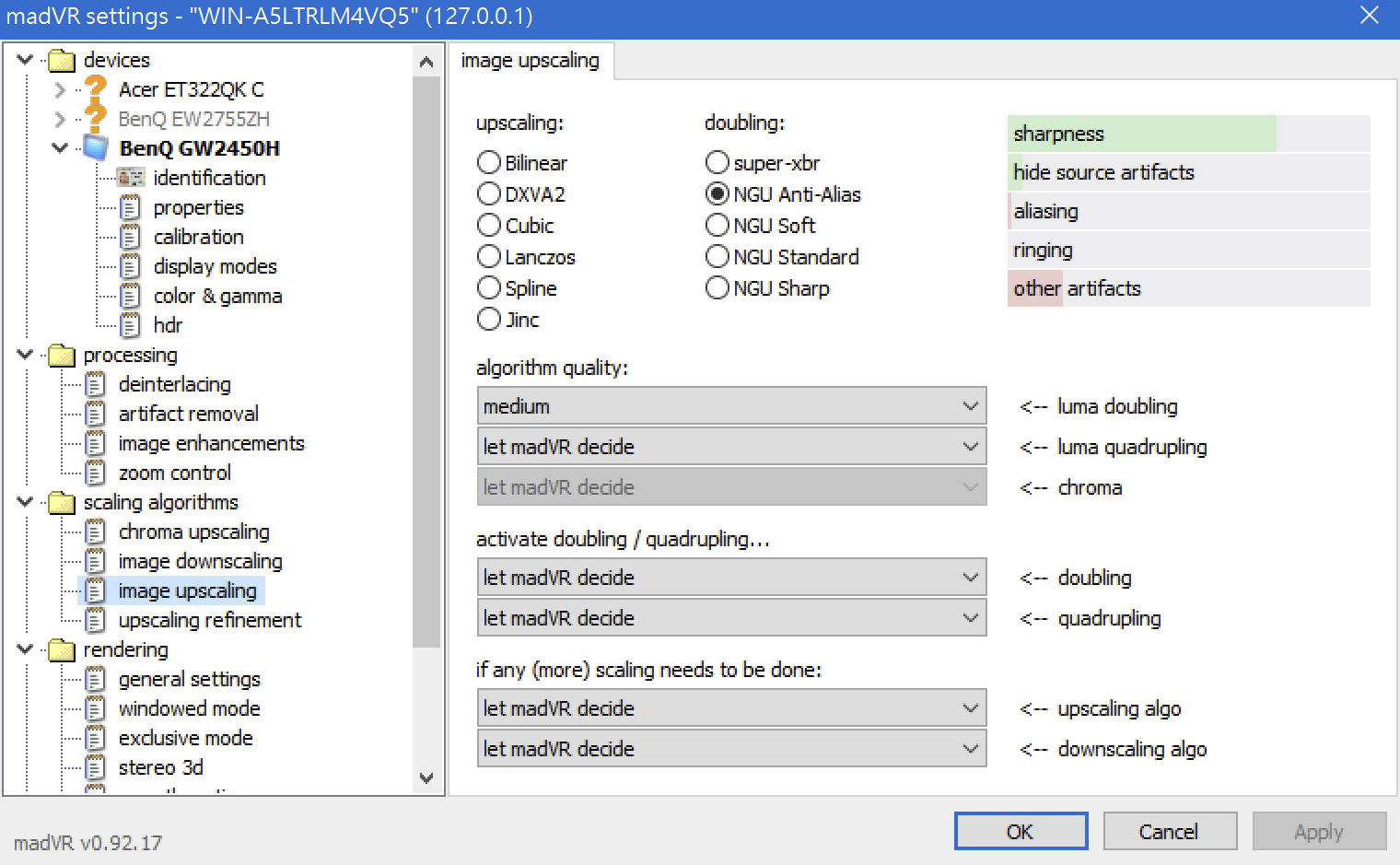Open the activate doubling dropdown
1400x865 pixels.
tap(731, 577)
